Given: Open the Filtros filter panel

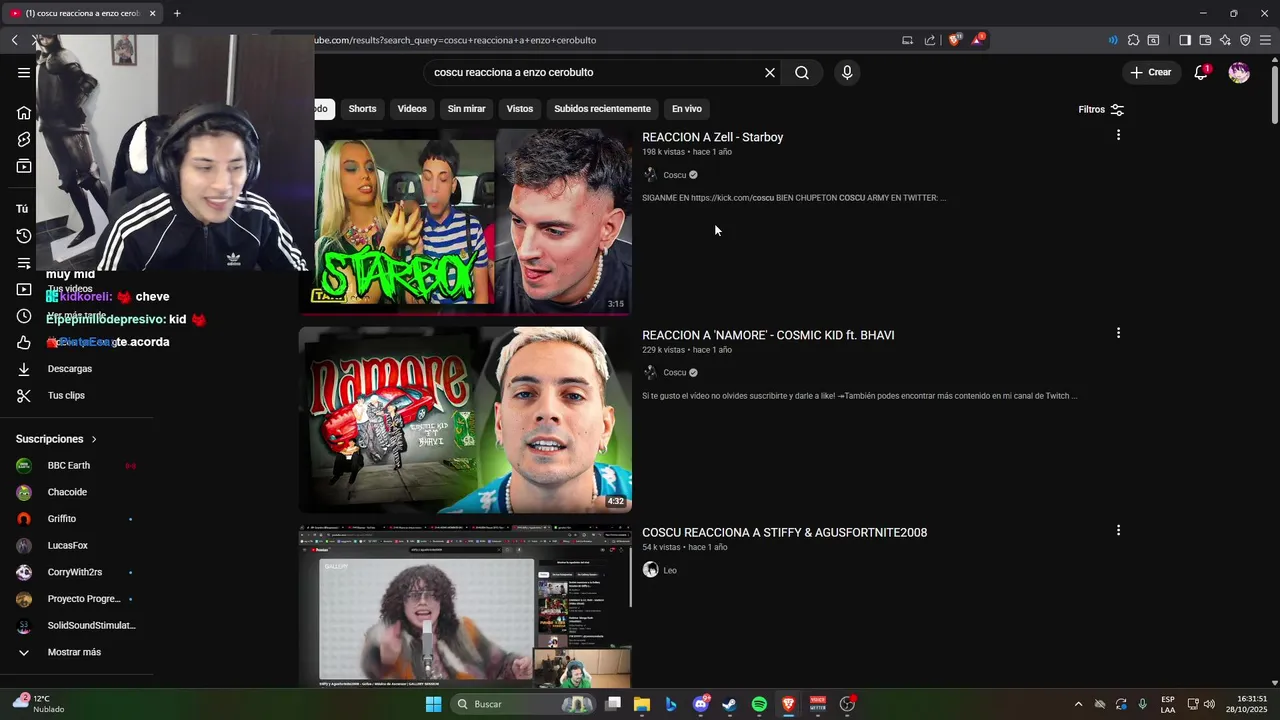Looking at the screenshot, I should [x=1101, y=109].
